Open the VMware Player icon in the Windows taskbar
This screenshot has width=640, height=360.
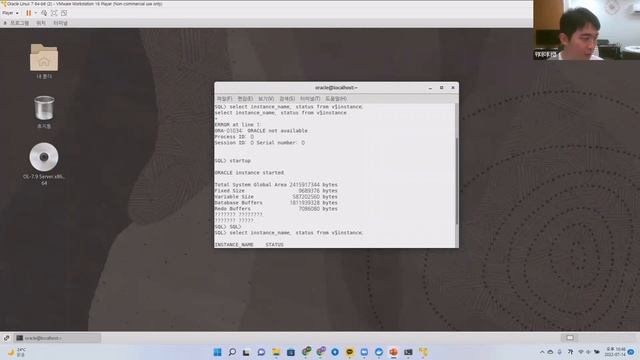(423, 352)
